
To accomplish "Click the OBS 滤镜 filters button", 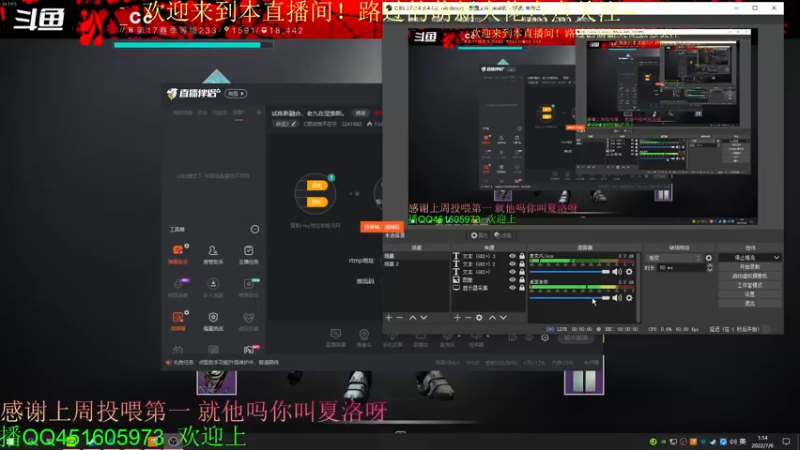I will pos(503,236).
